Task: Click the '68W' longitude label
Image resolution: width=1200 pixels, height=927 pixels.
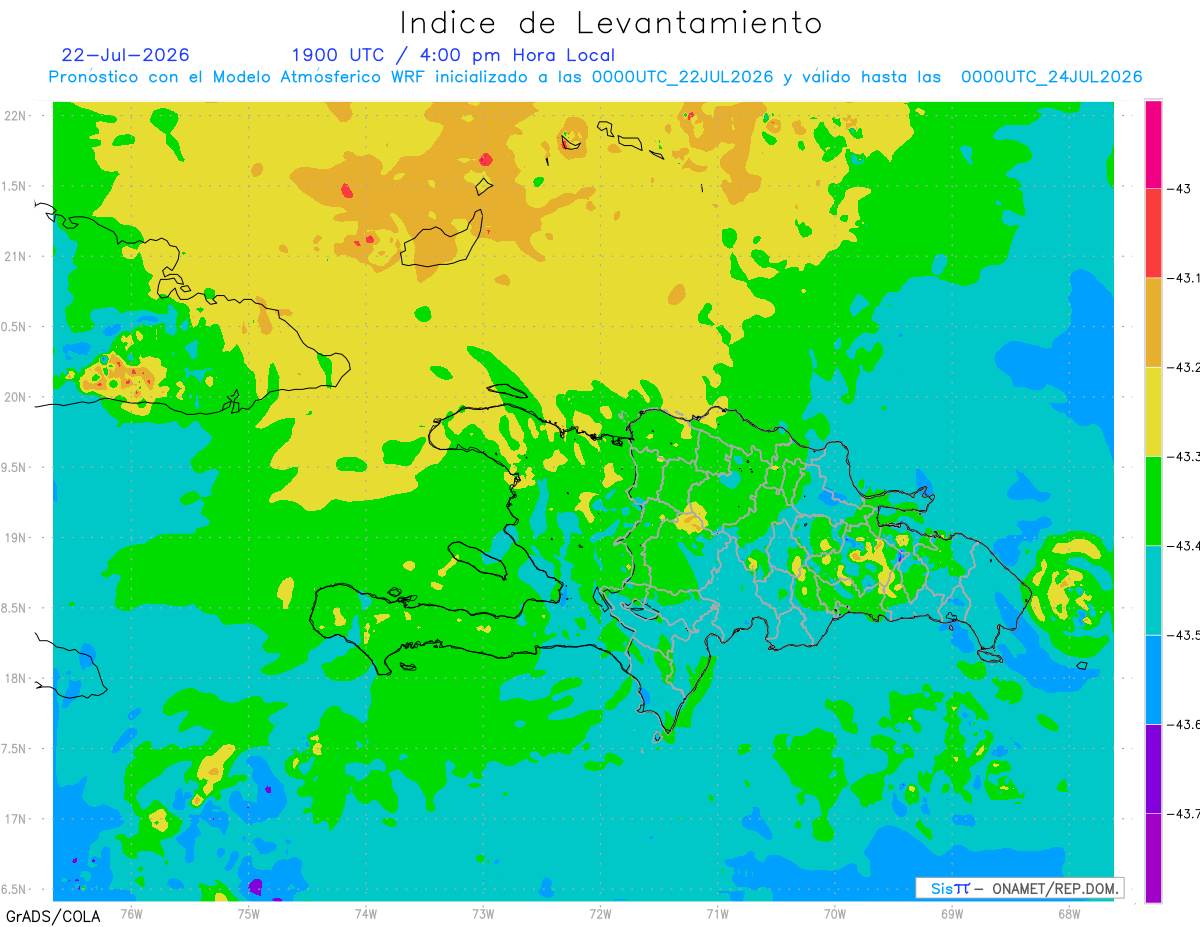Action: (x=1068, y=912)
